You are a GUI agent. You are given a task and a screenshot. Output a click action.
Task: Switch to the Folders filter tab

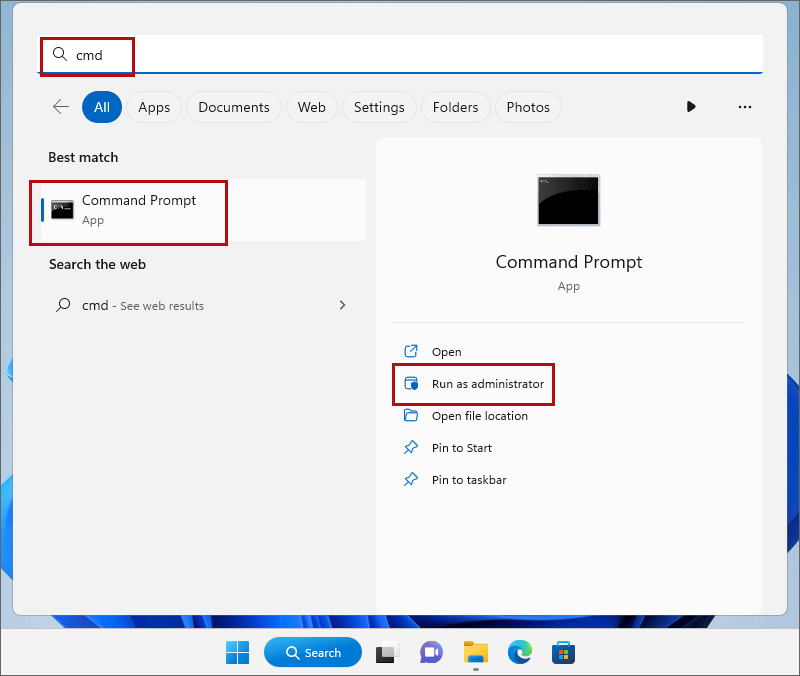pyautogui.click(x=456, y=107)
